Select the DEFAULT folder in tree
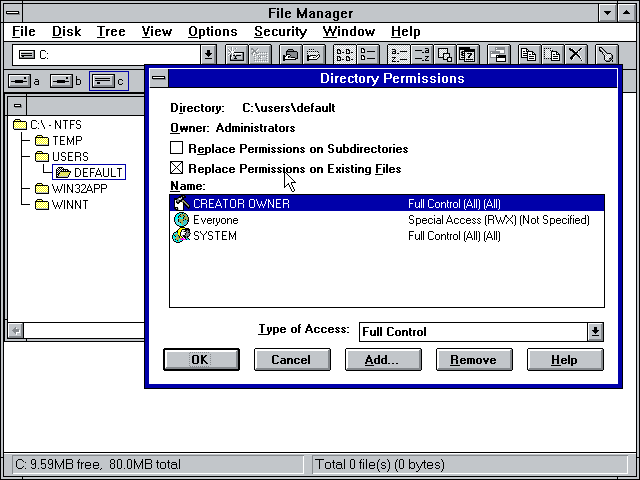 (89, 172)
